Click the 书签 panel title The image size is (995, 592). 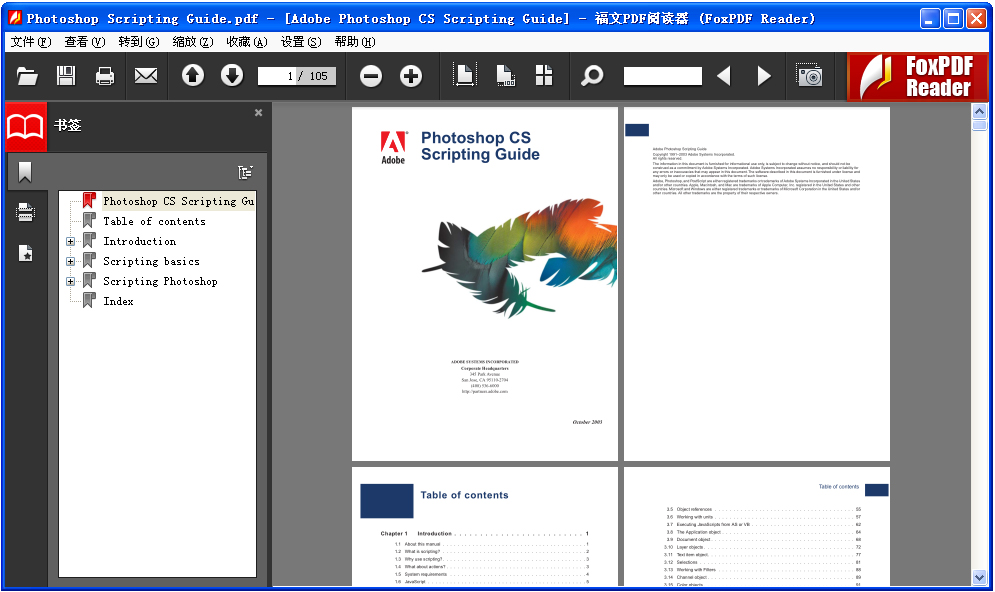67,126
